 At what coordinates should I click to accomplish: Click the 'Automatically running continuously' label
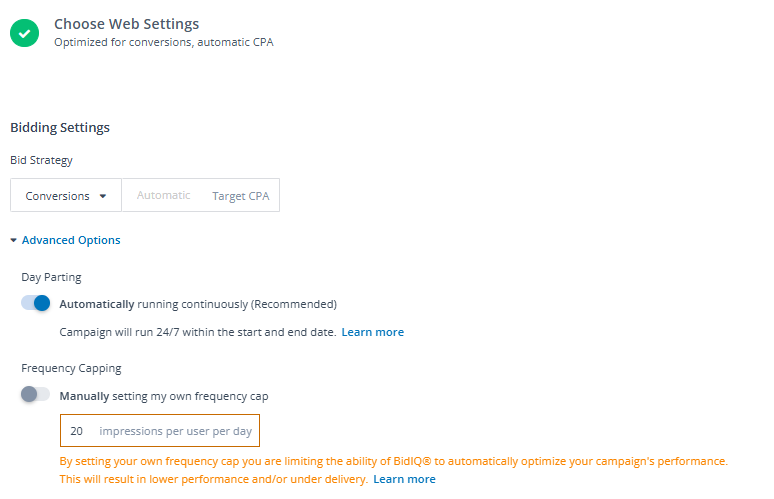click(198, 304)
